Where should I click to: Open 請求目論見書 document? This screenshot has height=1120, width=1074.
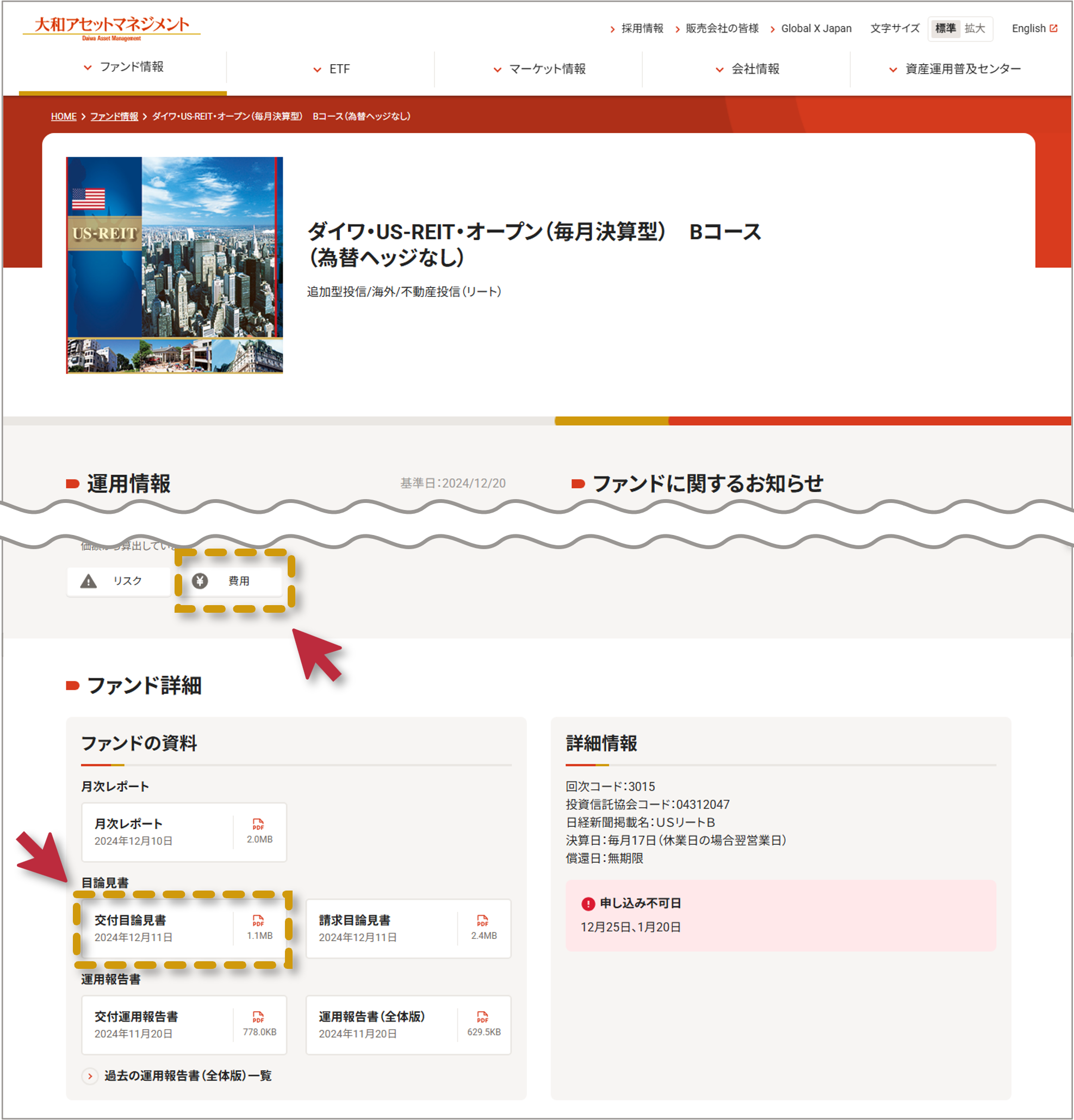(408, 929)
